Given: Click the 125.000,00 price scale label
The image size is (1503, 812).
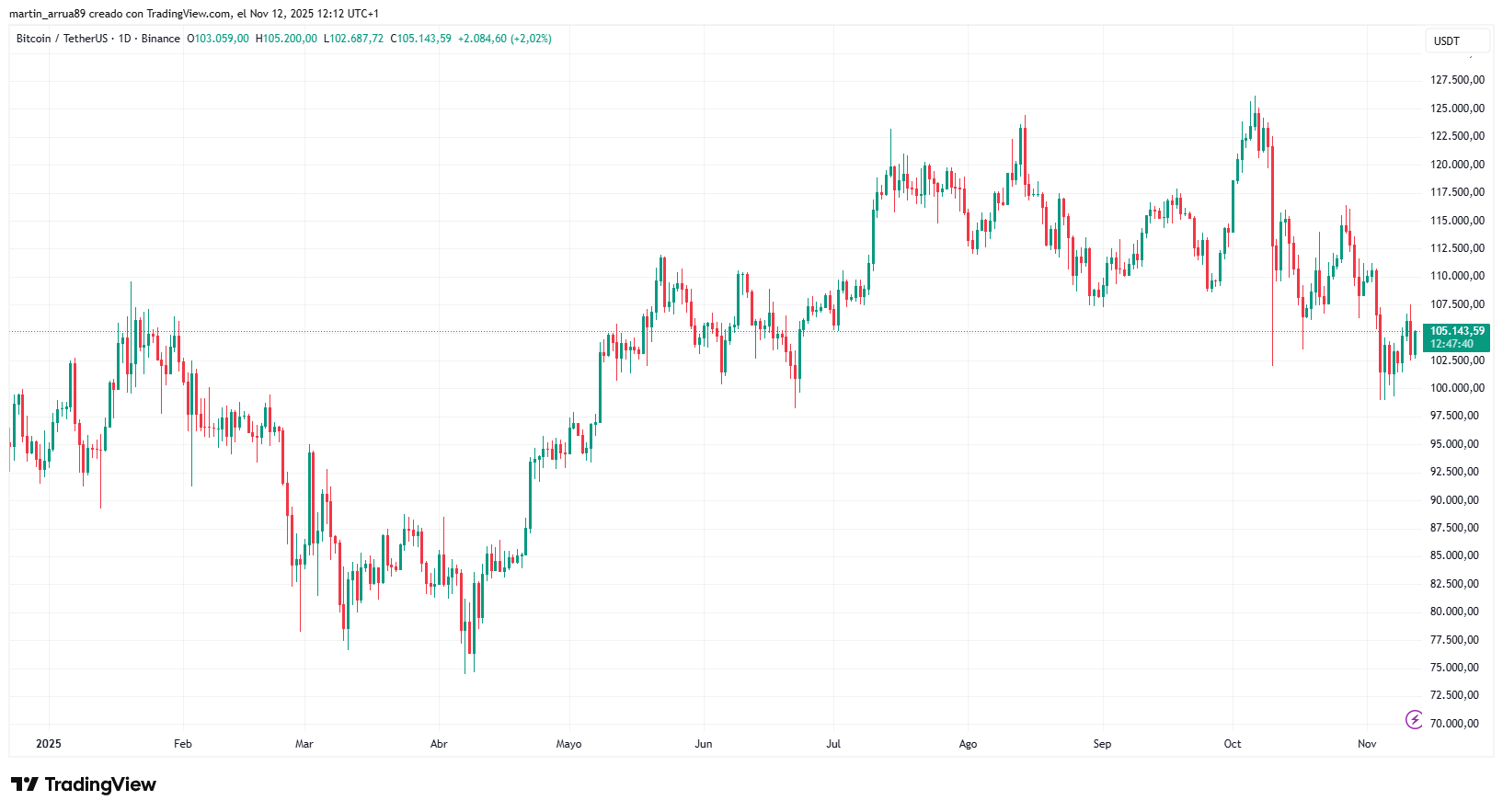Looking at the screenshot, I should [1457, 109].
